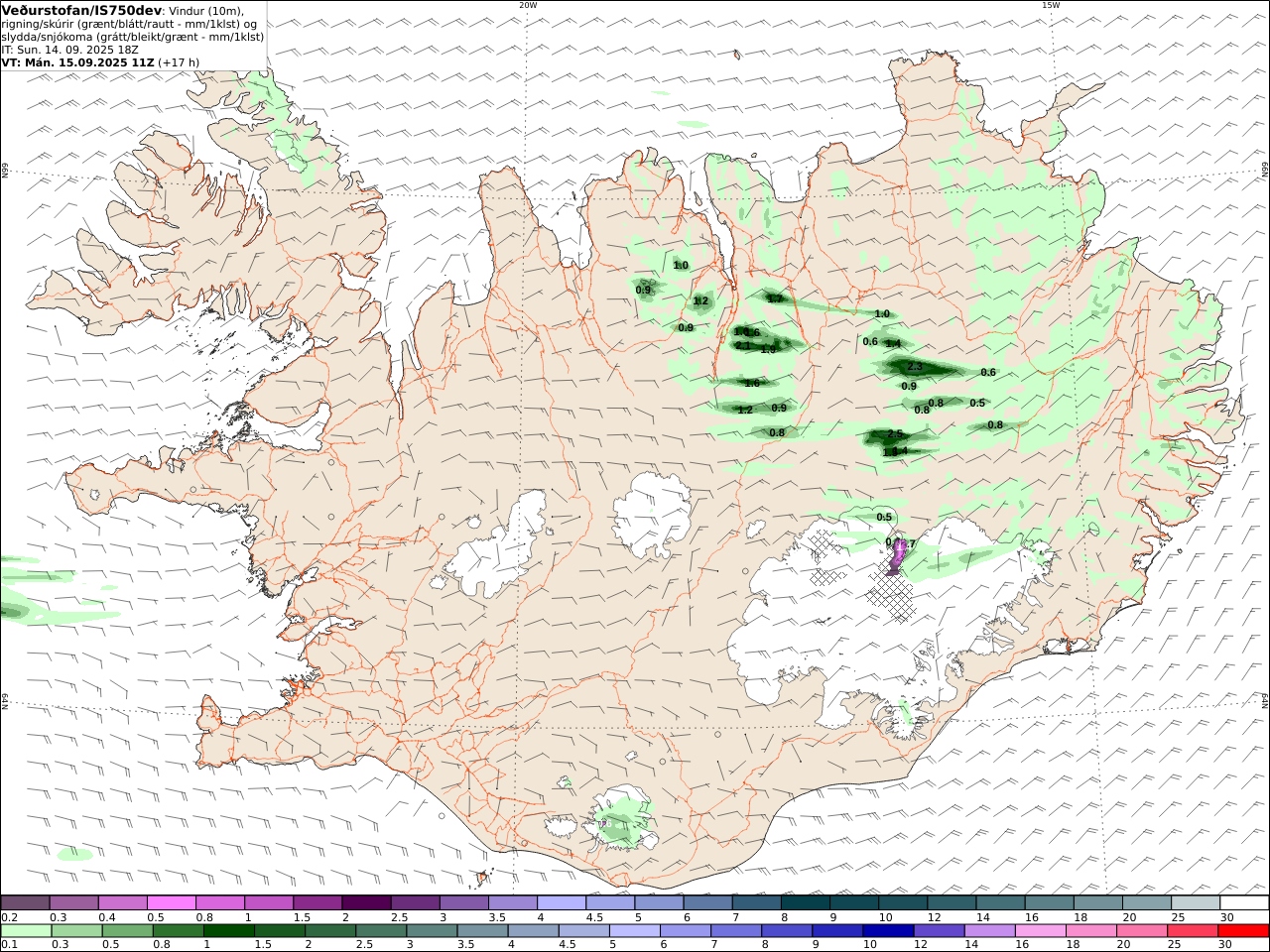Pick the pink rain swatch labeled 18
The image size is (1270, 952).
(x=1091, y=931)
